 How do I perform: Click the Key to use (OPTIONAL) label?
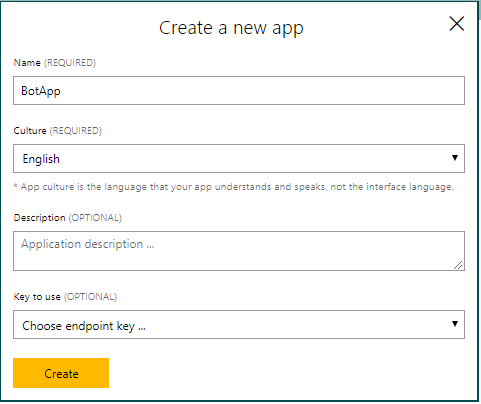(65, 297)
